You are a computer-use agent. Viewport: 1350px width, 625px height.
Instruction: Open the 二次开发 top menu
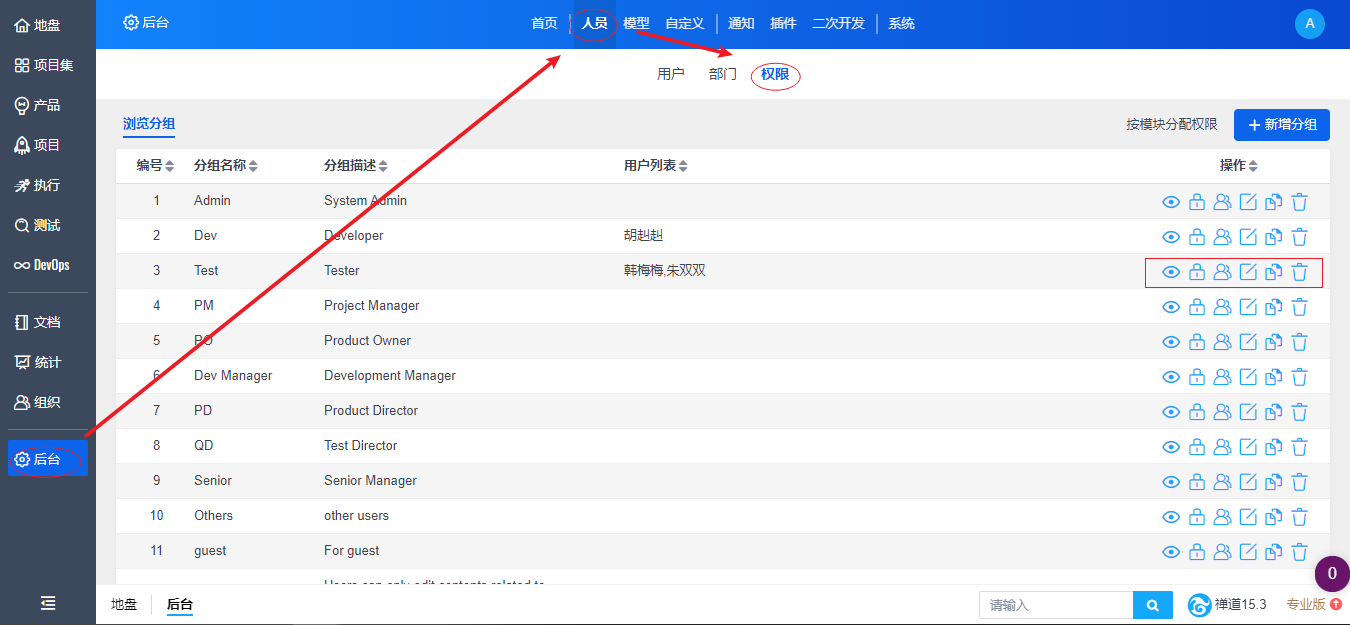point(838,23)
